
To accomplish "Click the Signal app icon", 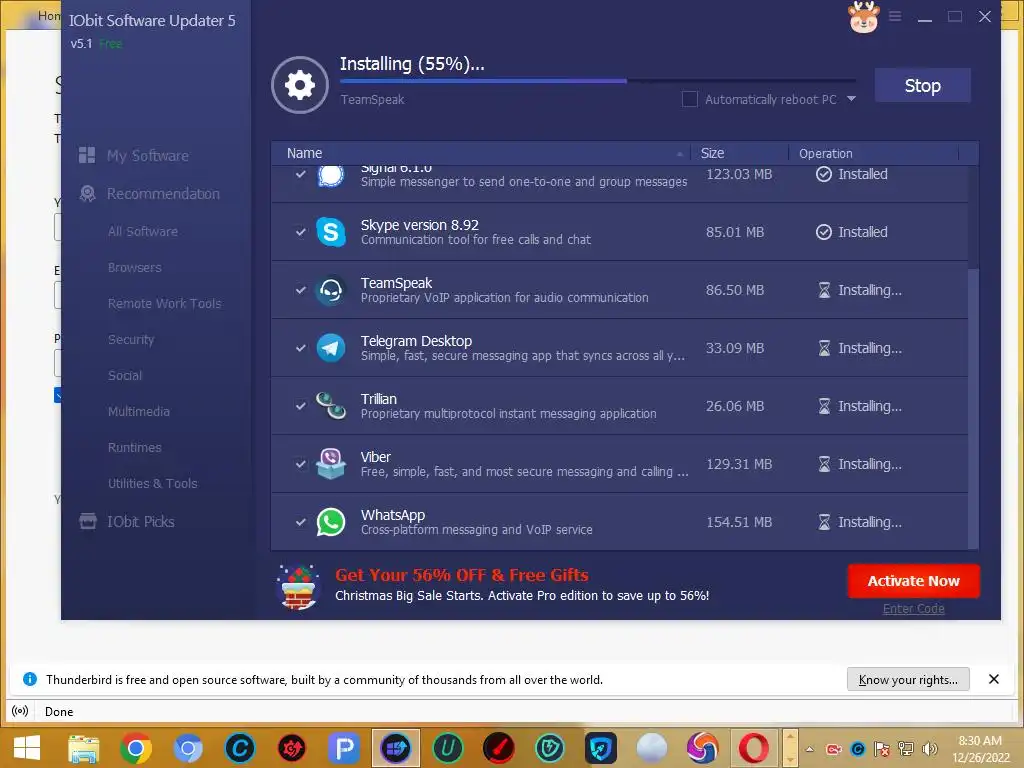I will (x=331, y=175).
